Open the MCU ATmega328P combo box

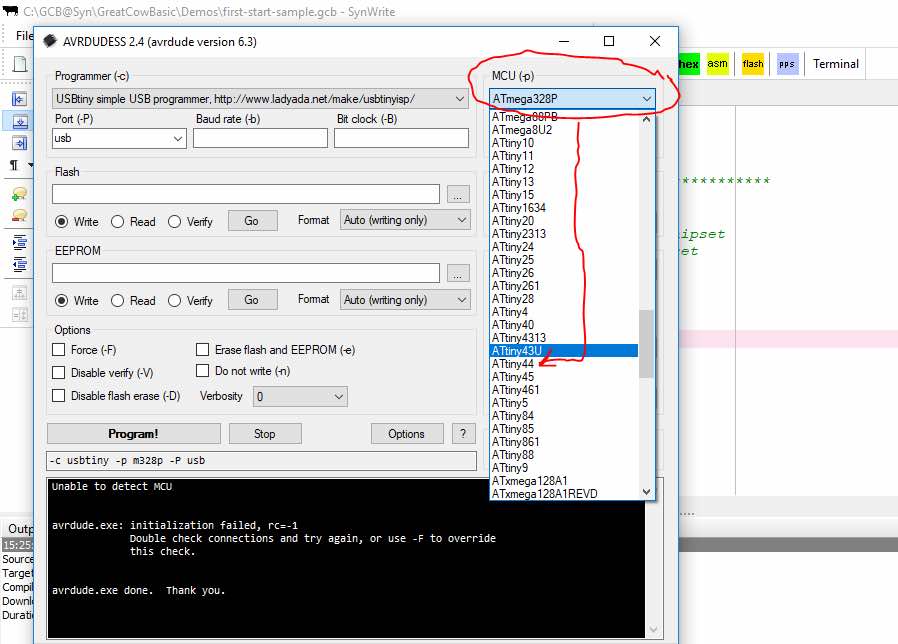click(572, 99)
